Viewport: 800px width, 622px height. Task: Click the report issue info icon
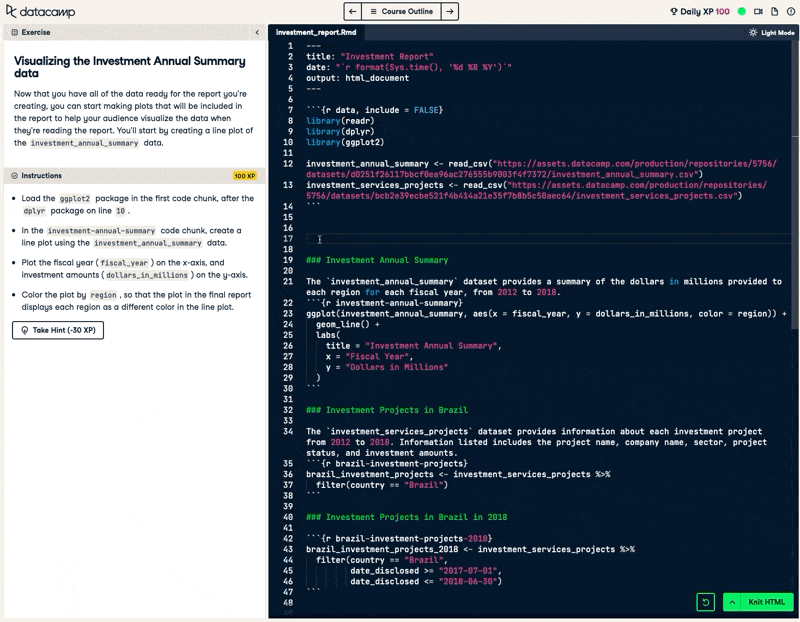(x=791, y=11)
